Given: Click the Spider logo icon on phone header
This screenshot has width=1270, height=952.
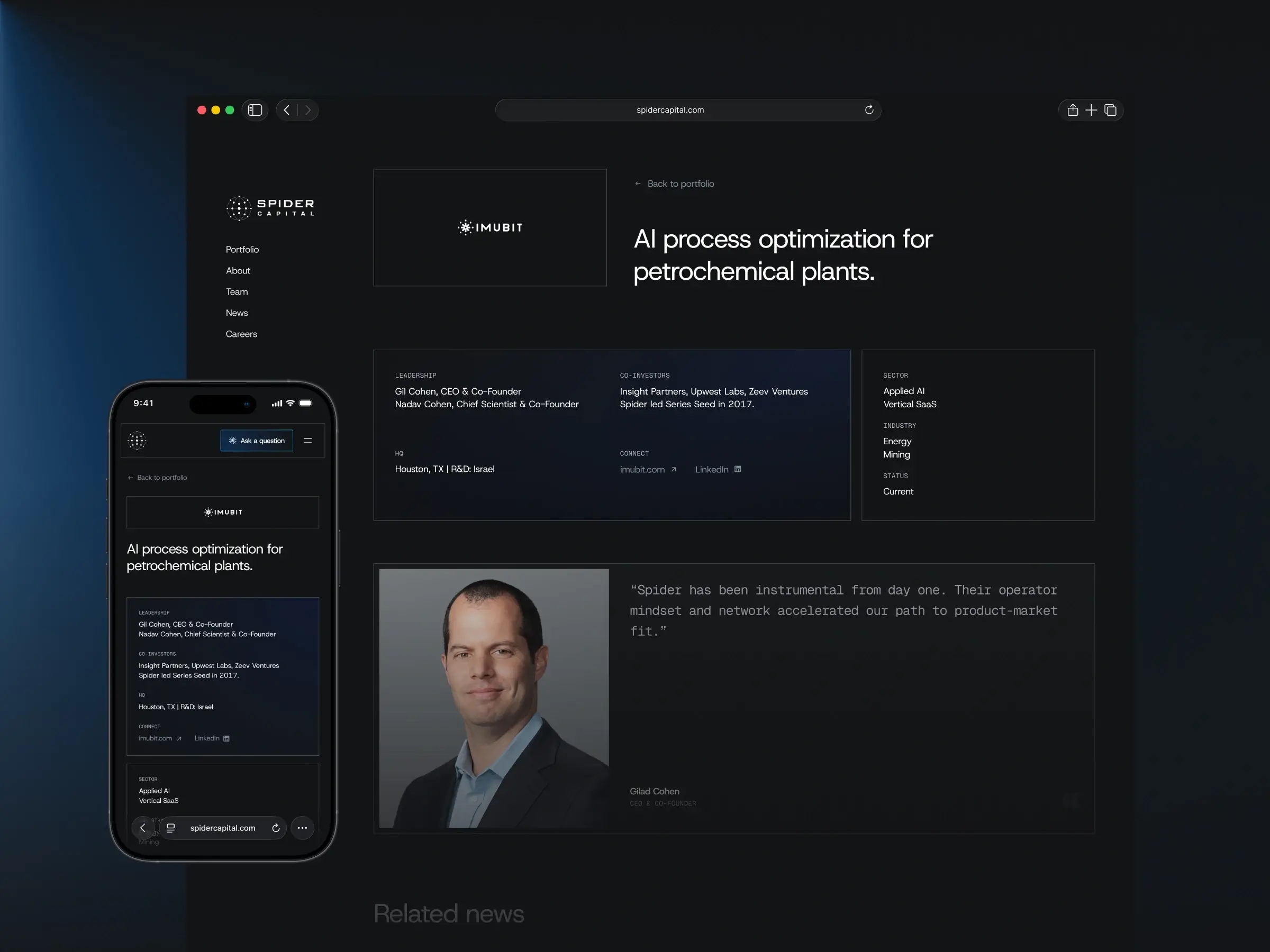Looking at the screenshot, I should (x=137, y=441).
